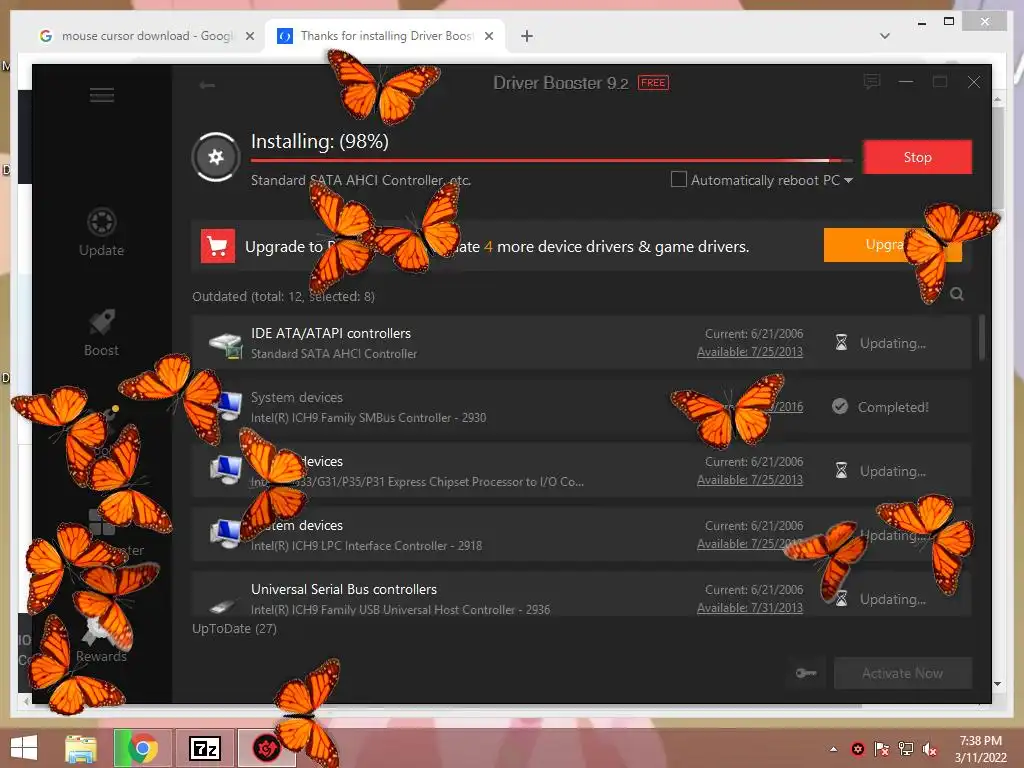Image resolution: width=1024 pixels, height=768 pixels.
Task: Click the UpToDate (27) section label
Action: click(x=234, y=628)
